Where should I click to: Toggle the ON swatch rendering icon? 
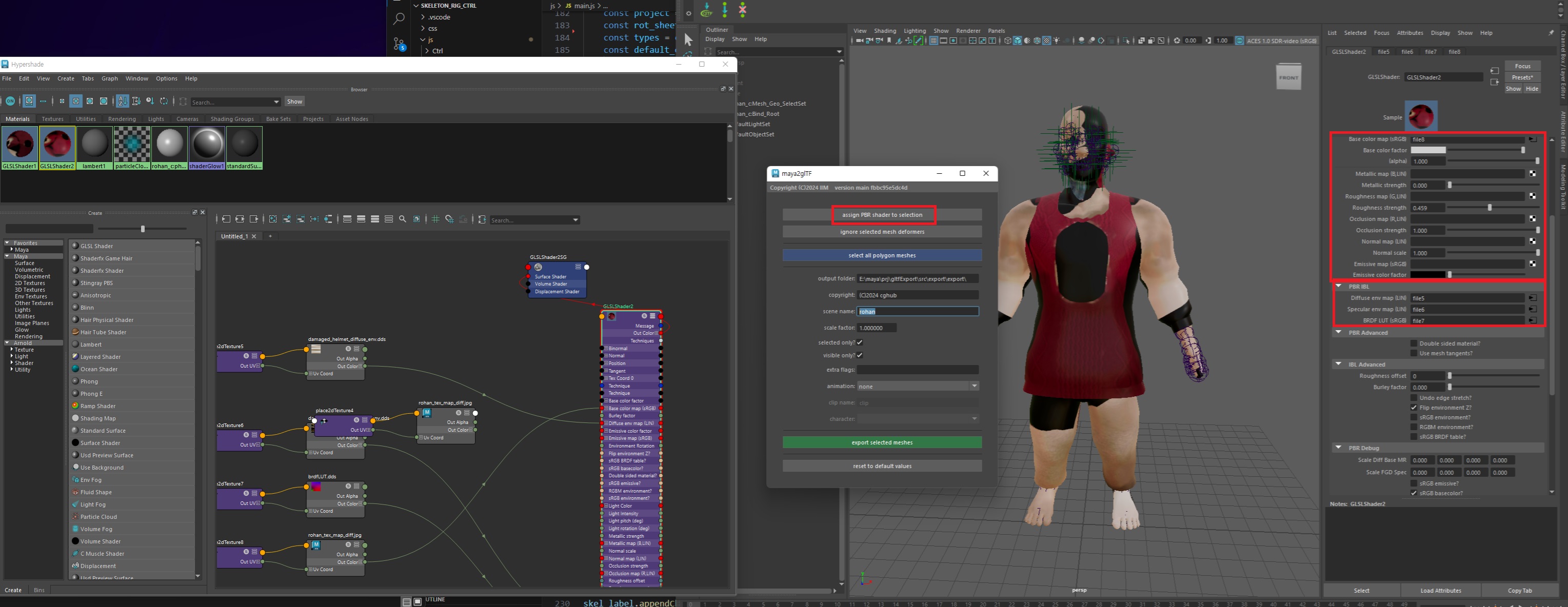pos(10,101)
